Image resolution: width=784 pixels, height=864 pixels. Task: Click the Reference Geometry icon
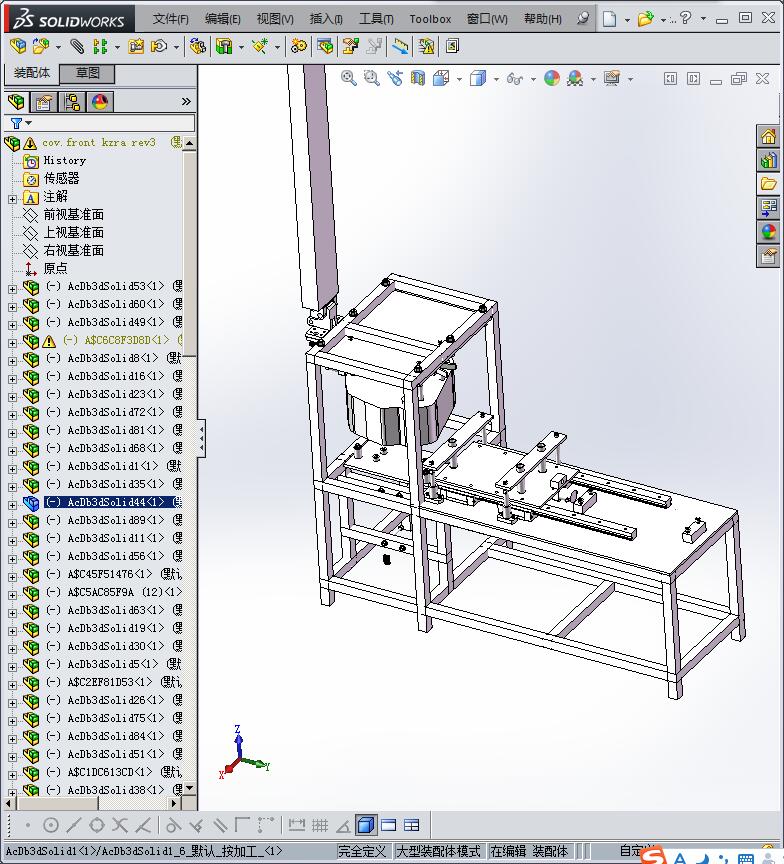pyautogui.click(x=260, y=46)
